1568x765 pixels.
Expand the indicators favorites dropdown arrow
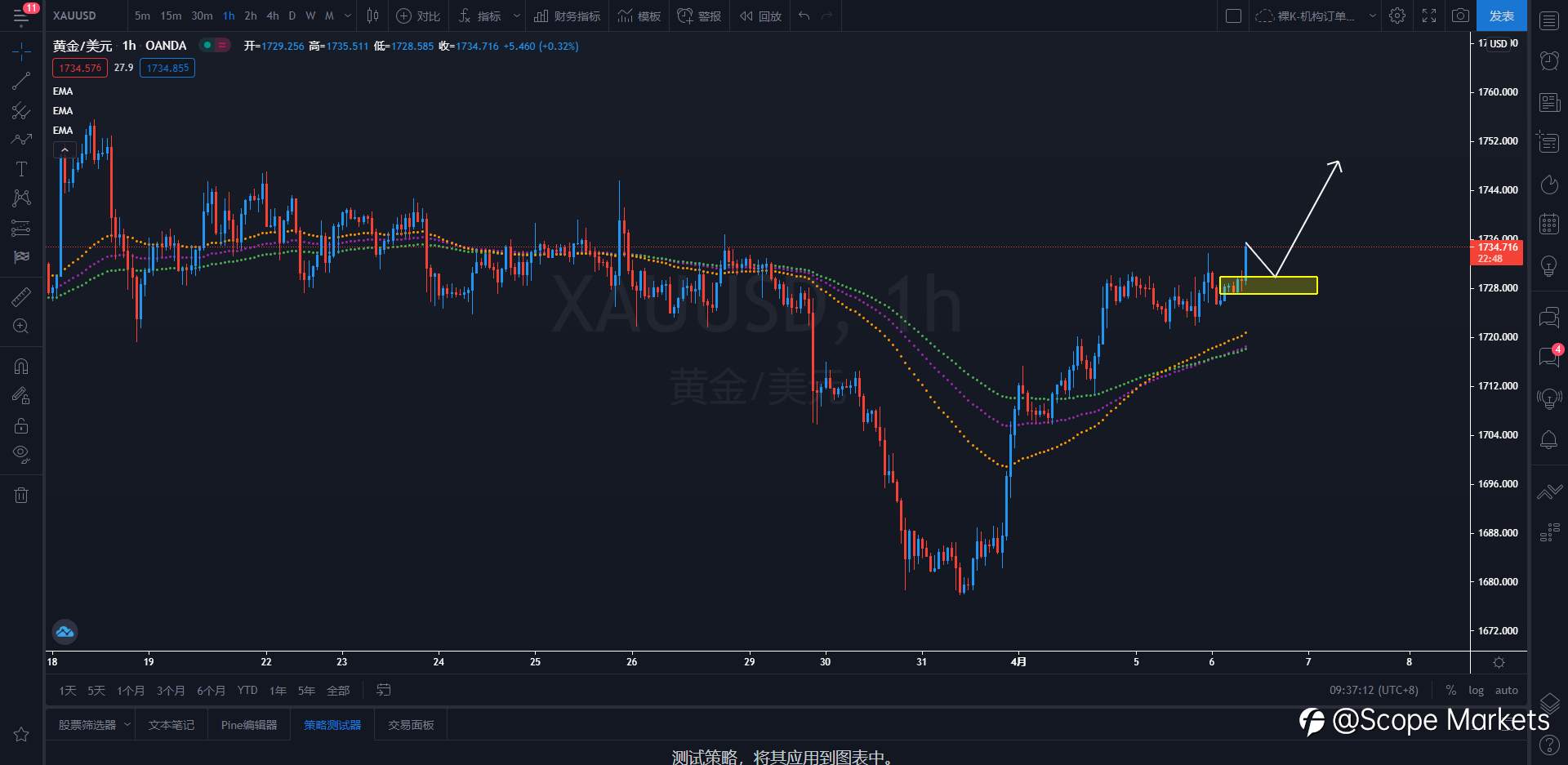(517, 16)
